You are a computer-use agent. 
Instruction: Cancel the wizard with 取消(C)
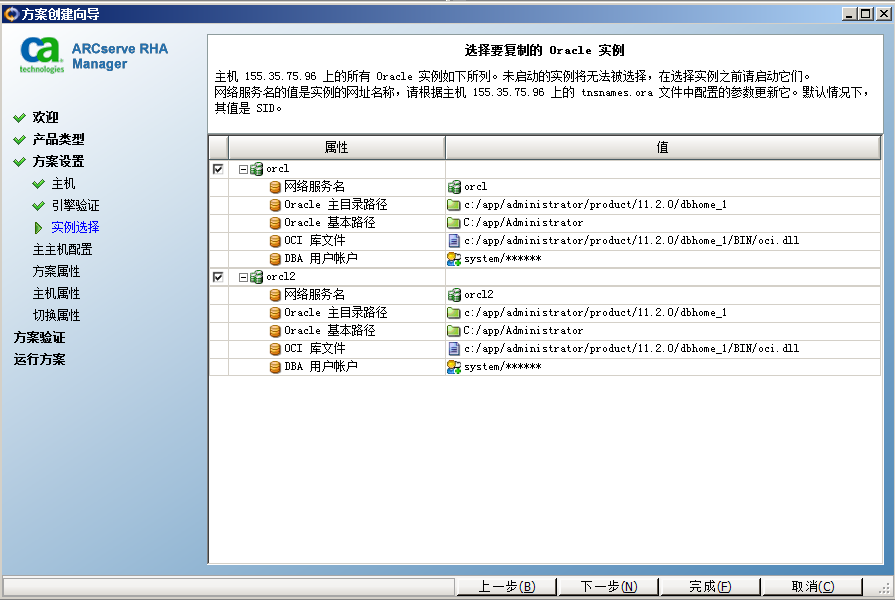coord(812,586)
